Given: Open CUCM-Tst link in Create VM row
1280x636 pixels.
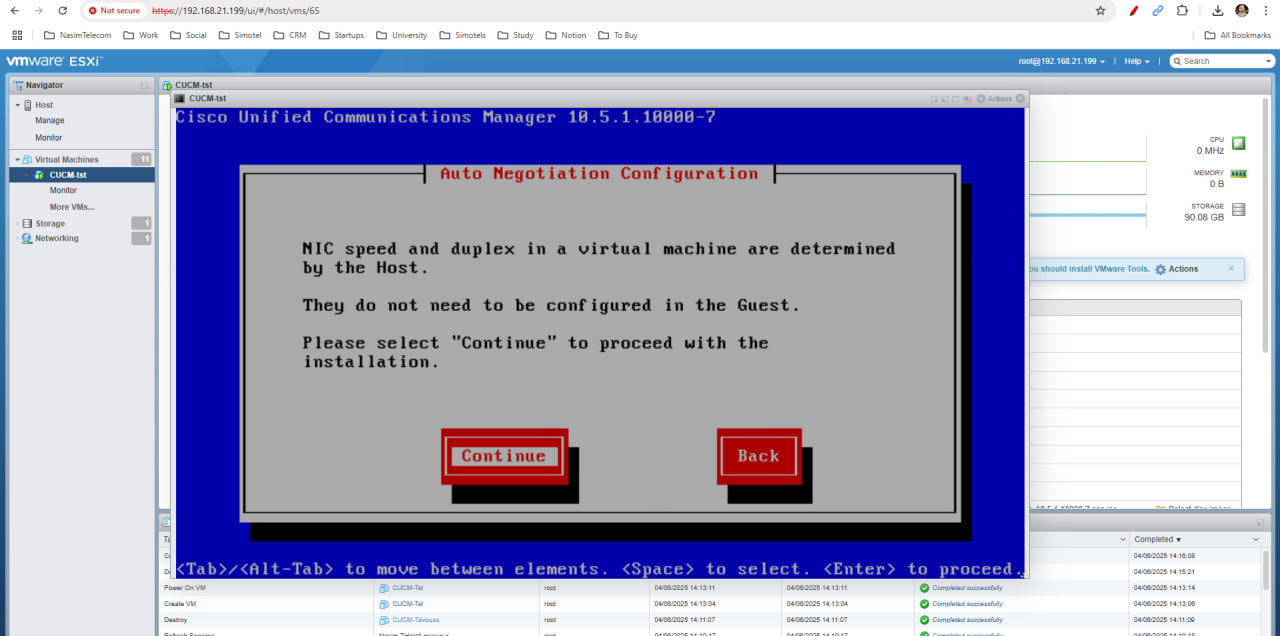Looking at the screenshot, I should (x=408, y=604).
